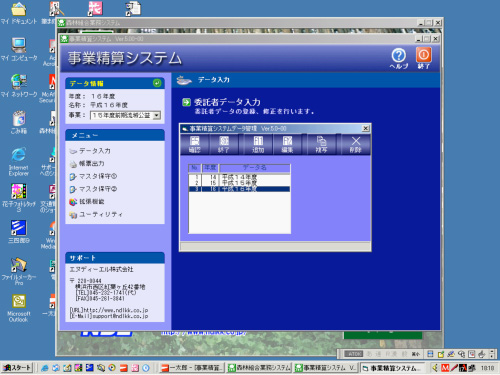The height and width of the screenshot is (375, 500).
Task: Open the ヘルプ help icon in the header
Action: point(399,59)
